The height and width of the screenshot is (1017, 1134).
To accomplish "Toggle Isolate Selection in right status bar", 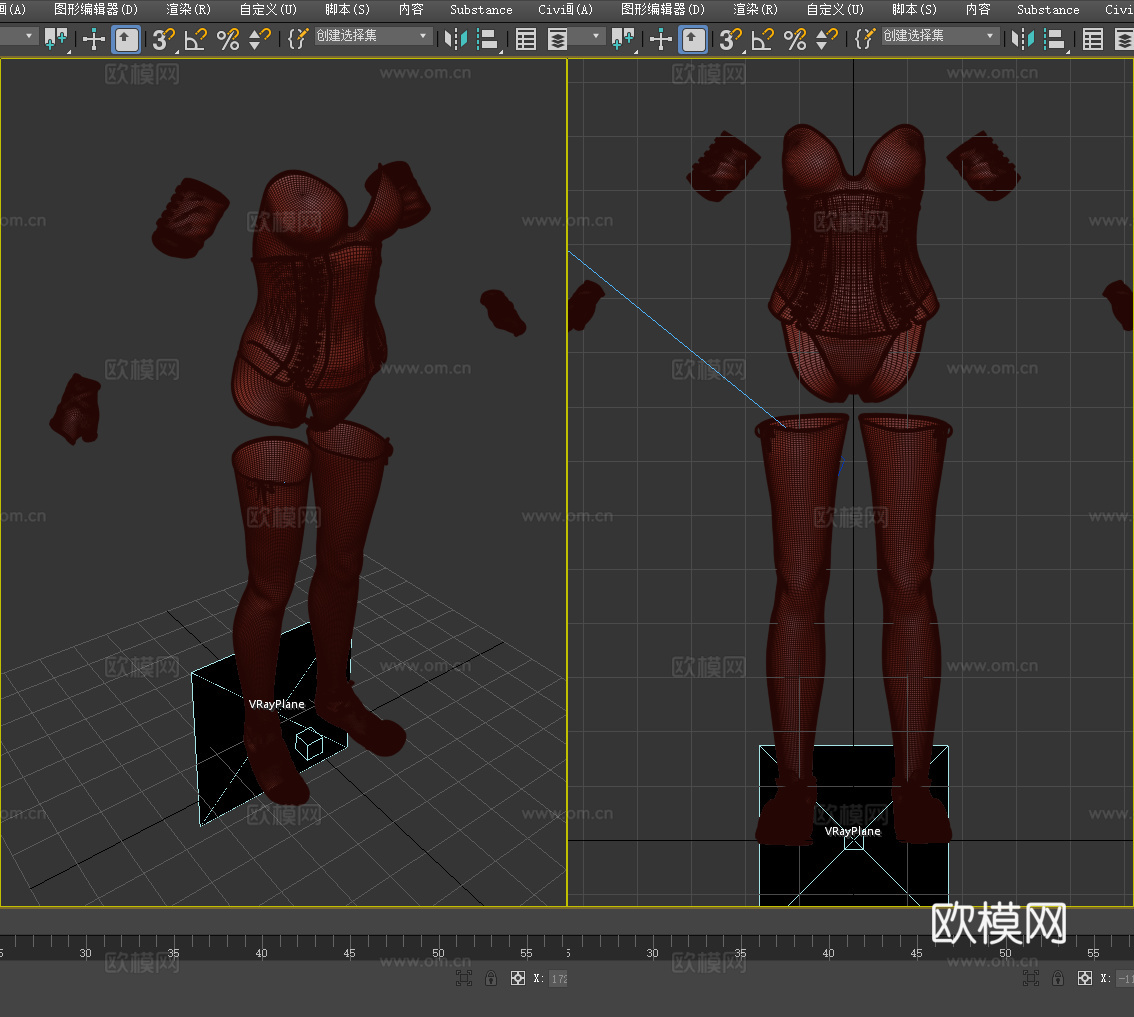I will click(x=1031, y=979).
